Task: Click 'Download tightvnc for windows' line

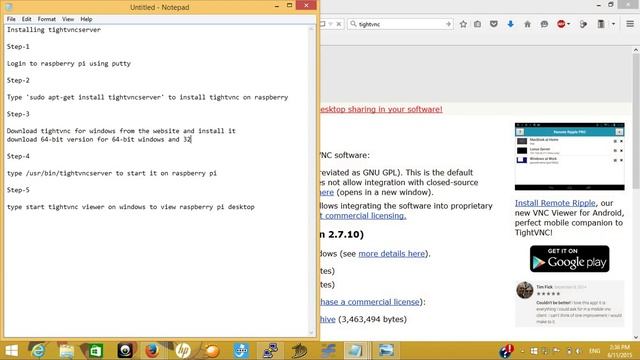Action: 121,131
